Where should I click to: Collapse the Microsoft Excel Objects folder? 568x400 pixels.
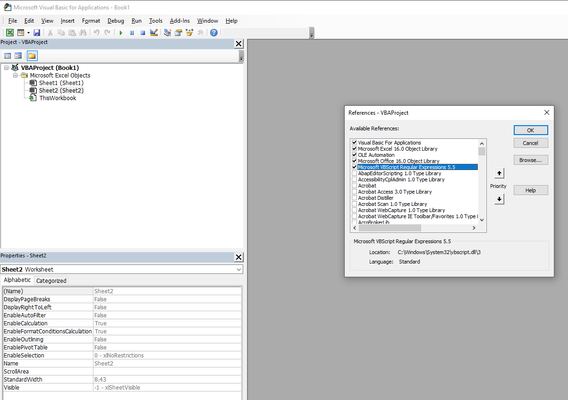[15, 75]
